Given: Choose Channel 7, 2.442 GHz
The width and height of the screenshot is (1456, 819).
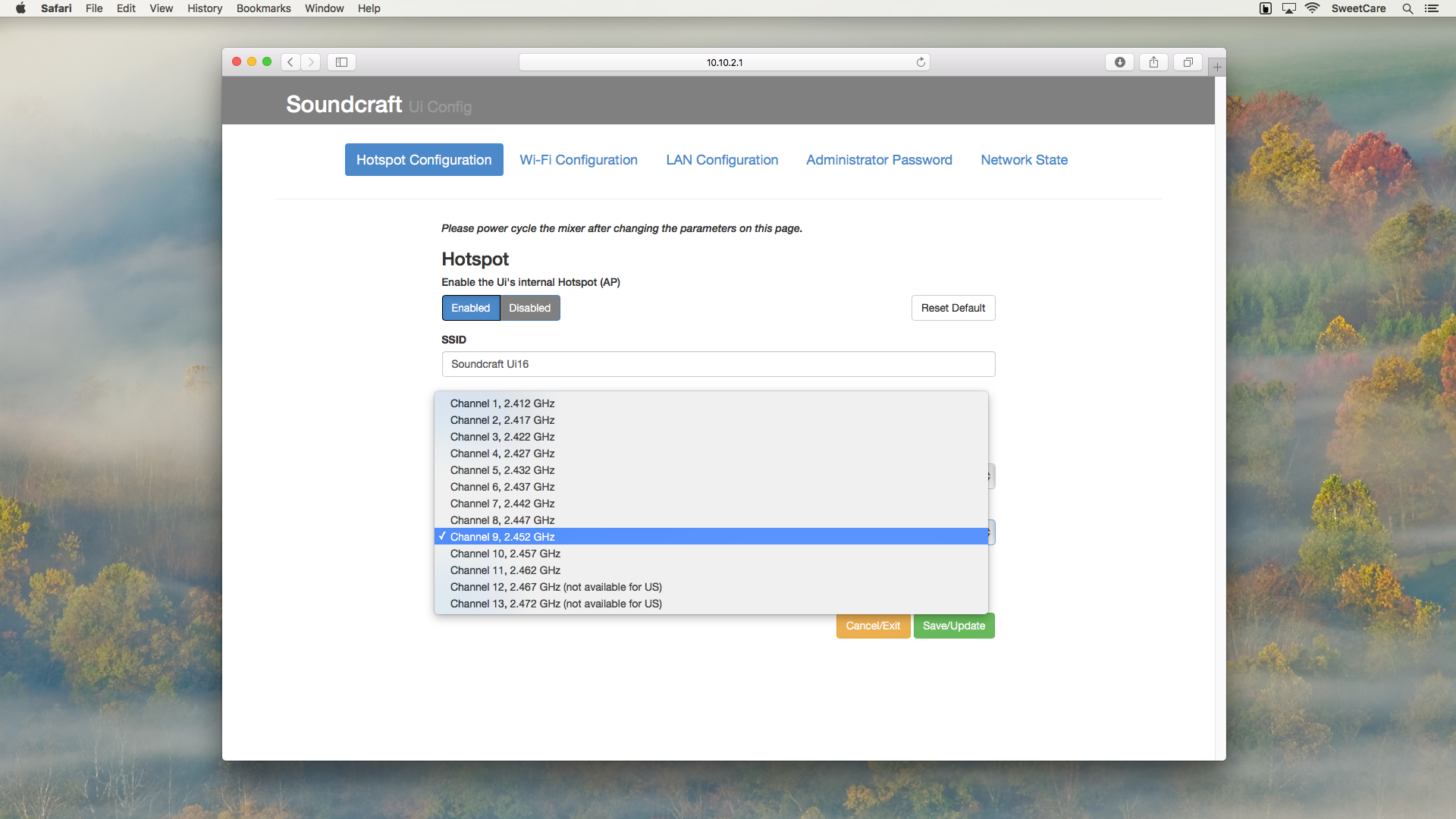Looking at the screenshot, I should 711,504.
